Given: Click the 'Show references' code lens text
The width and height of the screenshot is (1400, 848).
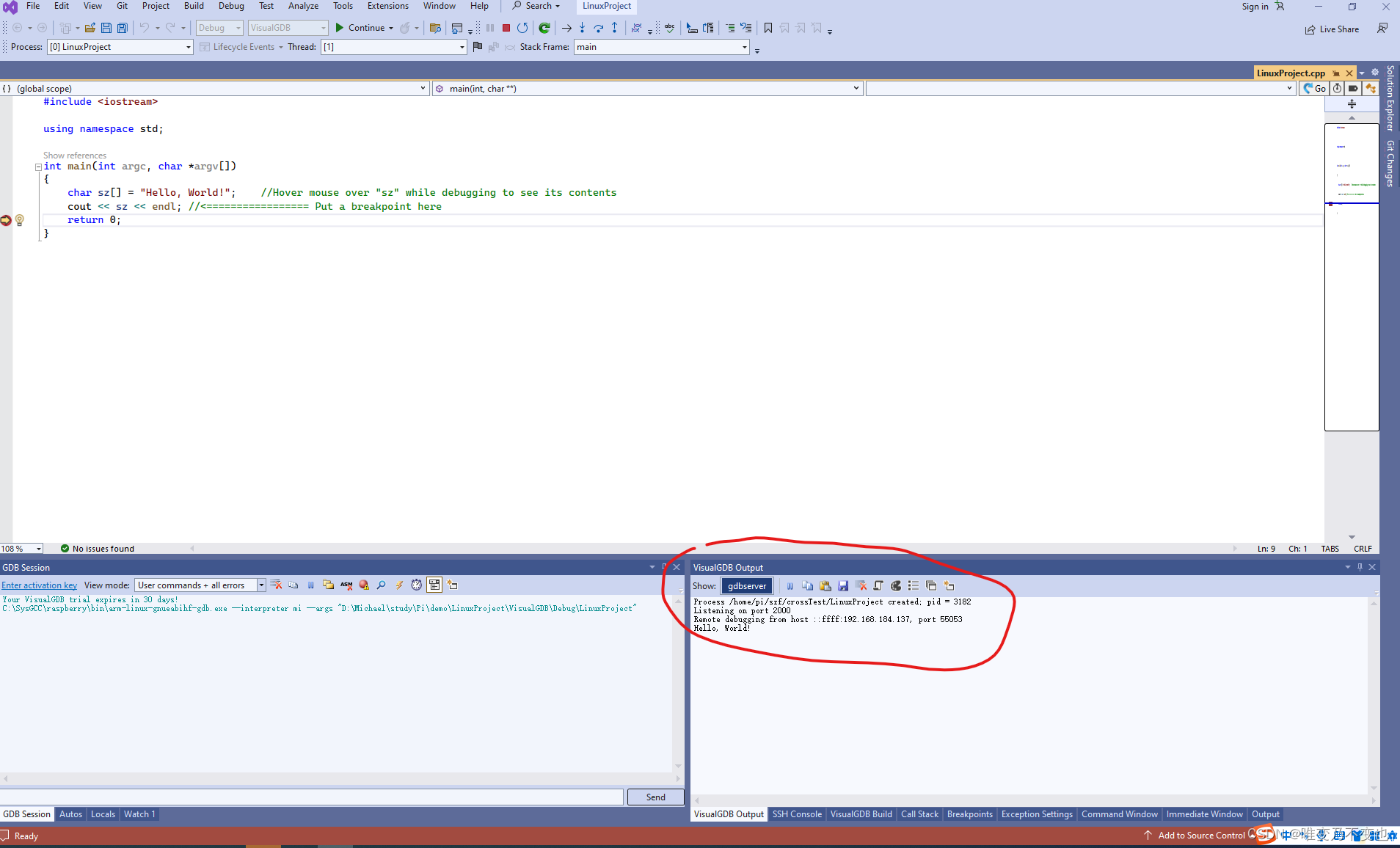Looking at the screenshot, I should point(75,156).
